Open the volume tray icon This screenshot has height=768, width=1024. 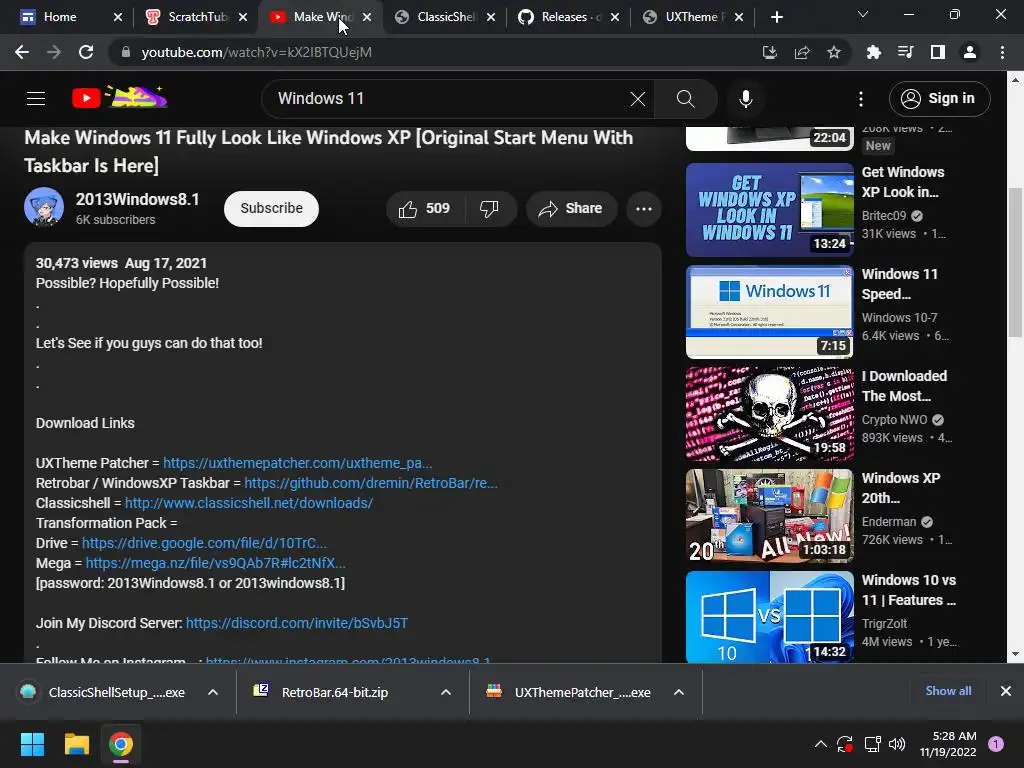pyautogui.click(x=897, y=744)
